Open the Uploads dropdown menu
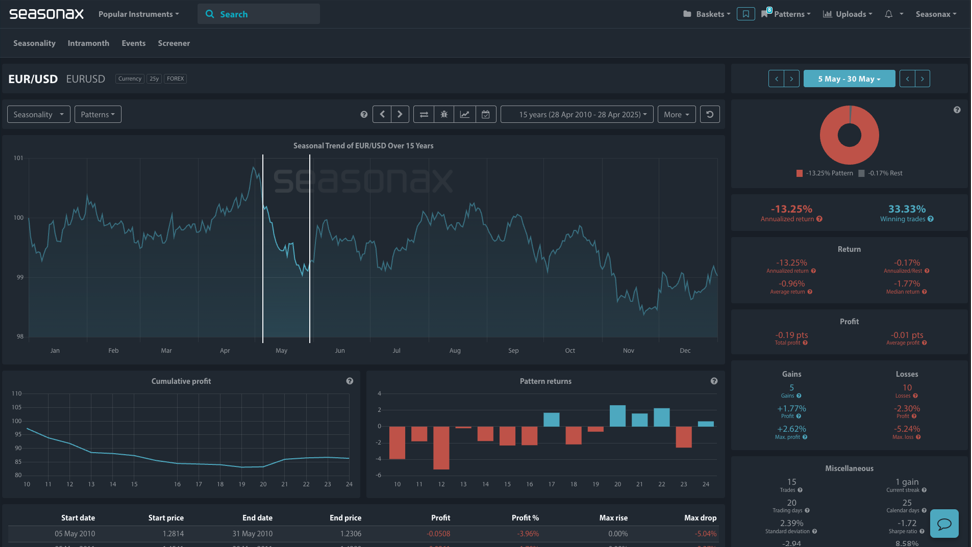Screen dimensions: 972x547 (x=847, y=14)
